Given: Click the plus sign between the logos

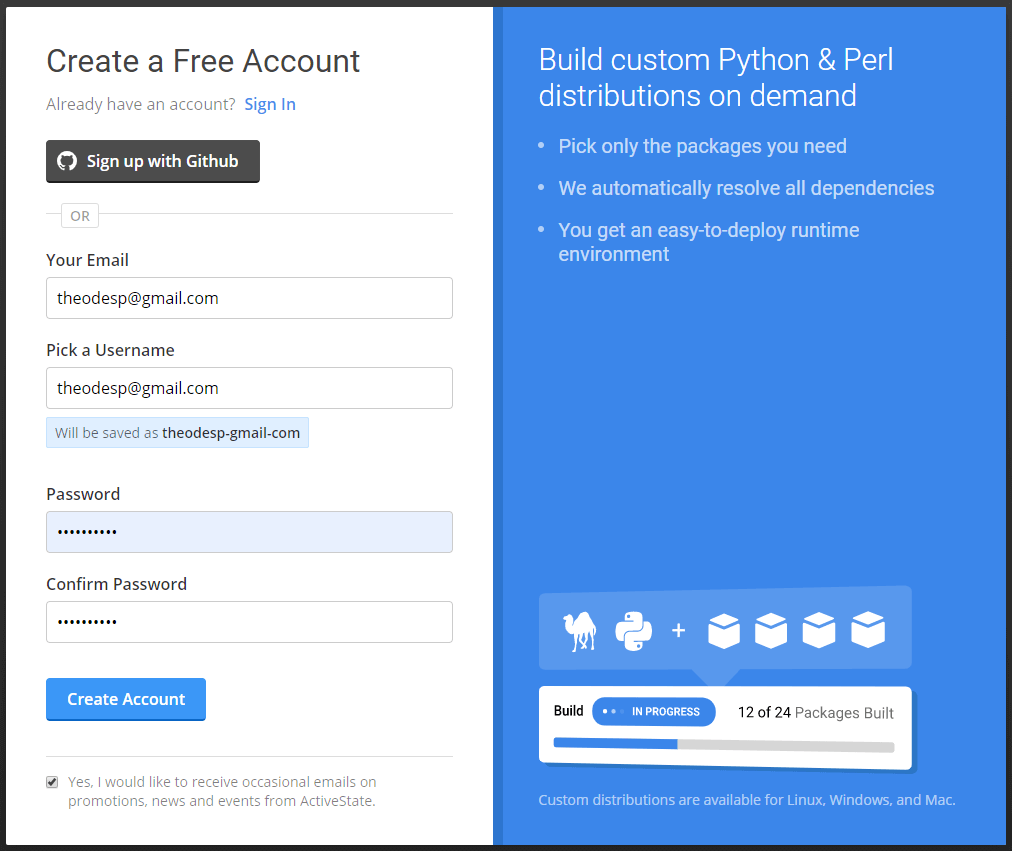Looking at the screenshot, I should click(x=679, y=630).
